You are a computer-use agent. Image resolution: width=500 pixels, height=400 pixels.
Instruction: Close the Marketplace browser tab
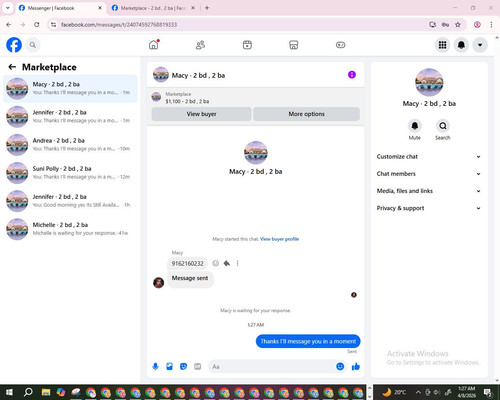pyautogui.click(x=193, y=8)
